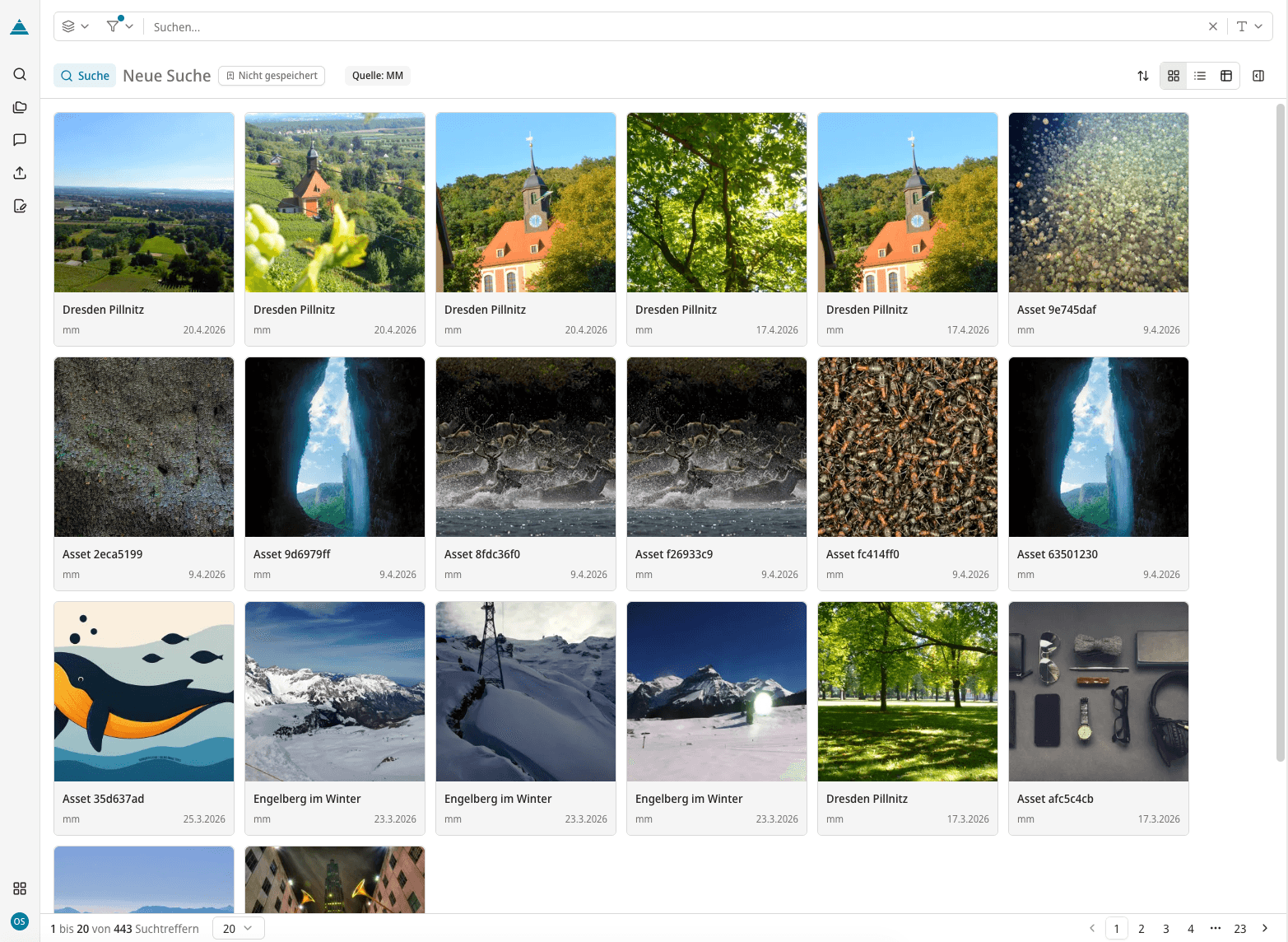
Task: Switch to list view
Action: click(1200, 76)
